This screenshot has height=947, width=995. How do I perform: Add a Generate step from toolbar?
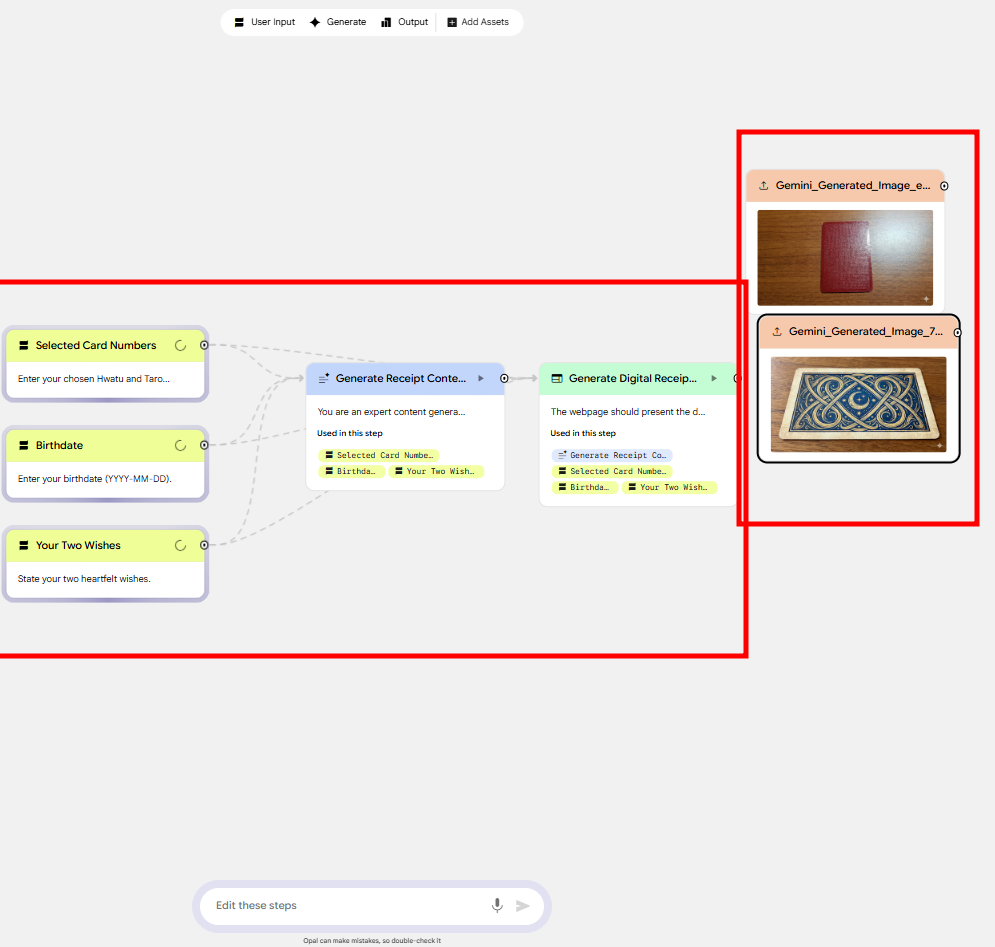tap(338, 22)
